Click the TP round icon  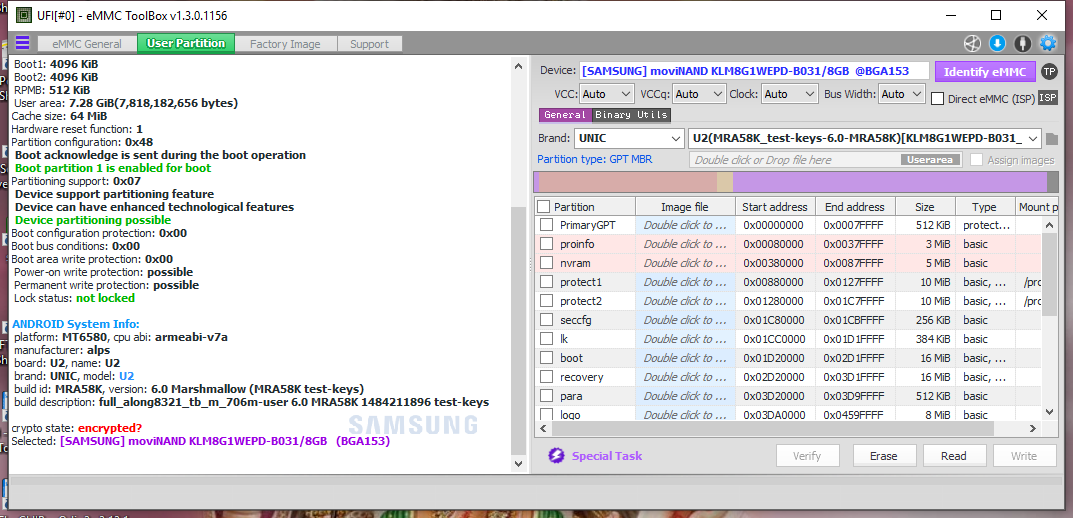coord(1048,71)
